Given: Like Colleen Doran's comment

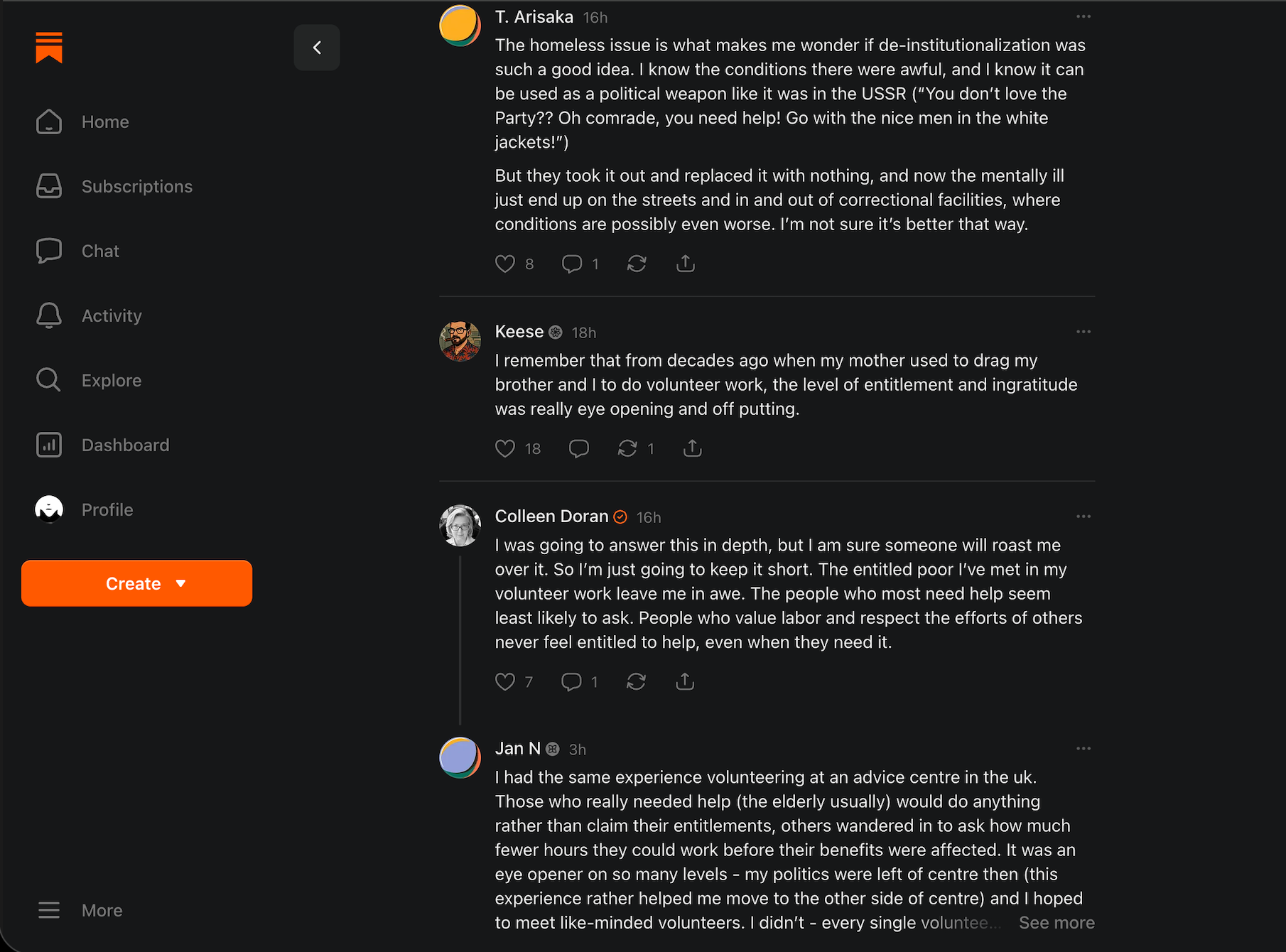Looking at the screenshot, I should 505,682.
